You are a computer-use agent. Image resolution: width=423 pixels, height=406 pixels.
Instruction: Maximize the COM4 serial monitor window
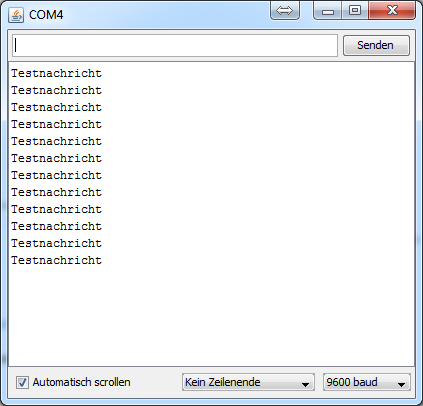355,11
